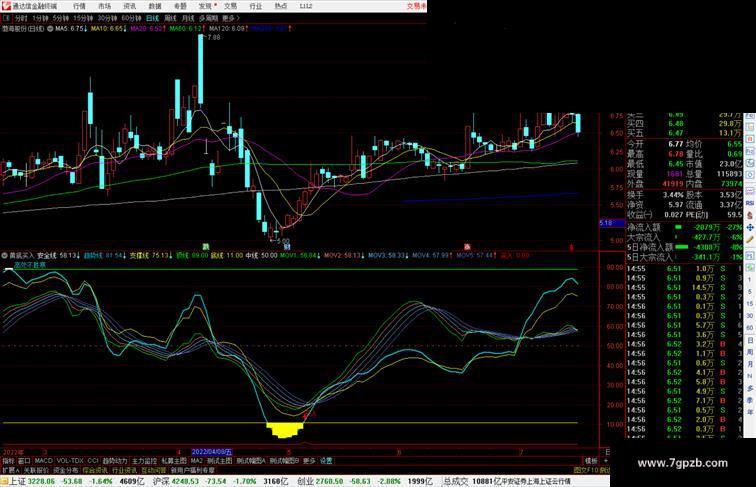Screen dimensions: 756x487
Task: Click the small box icon left of 分时
Action: point(6,18)
